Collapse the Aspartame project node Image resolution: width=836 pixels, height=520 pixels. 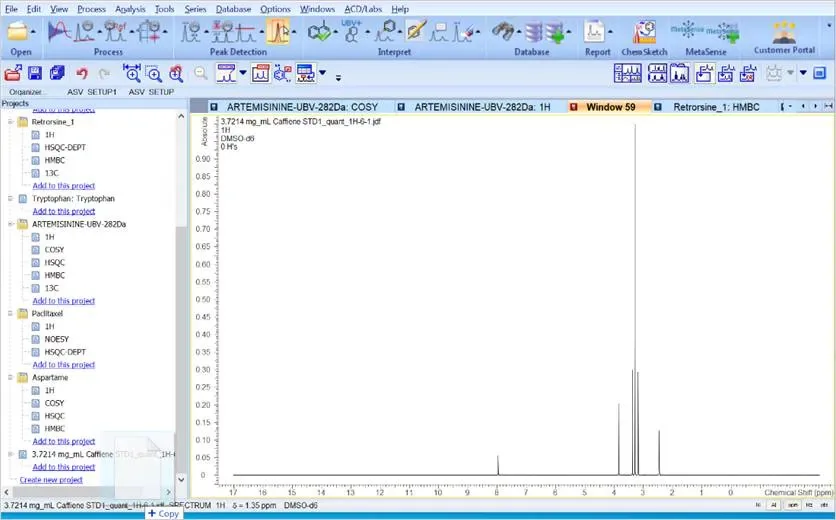10,378
